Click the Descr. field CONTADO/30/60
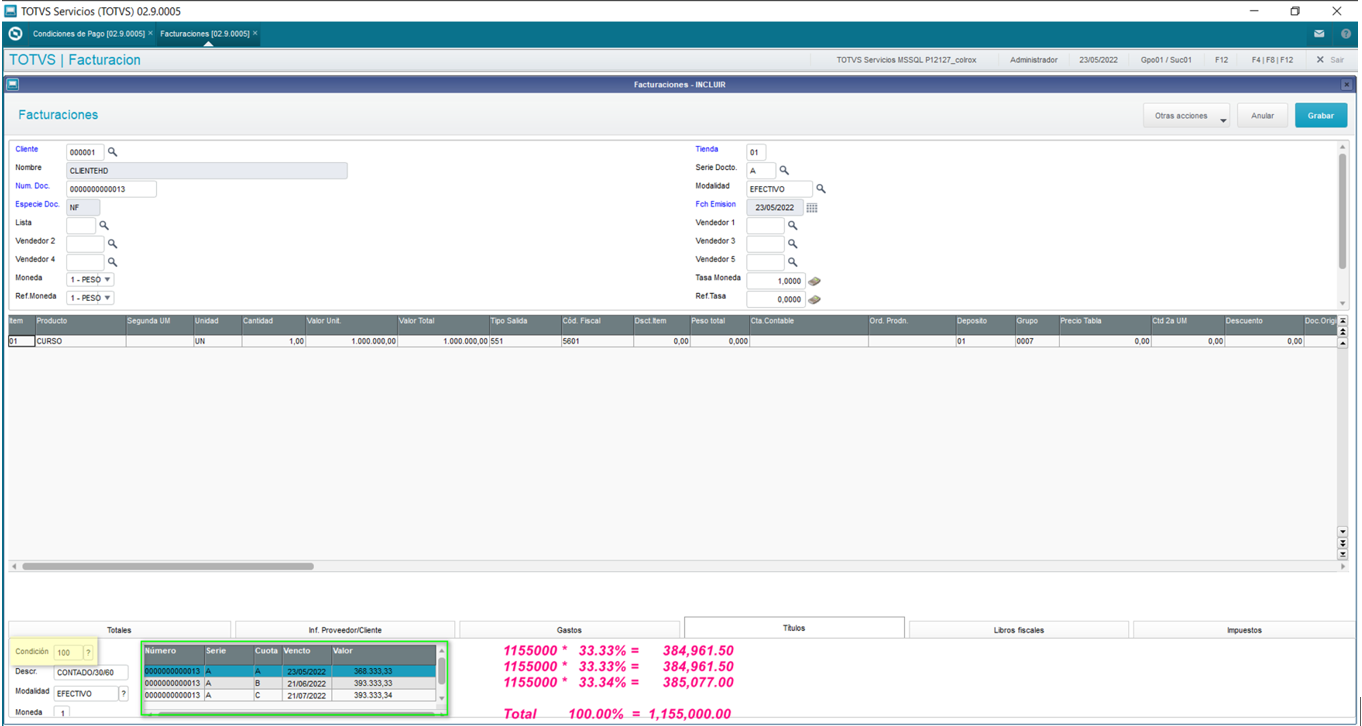This screenshot has width=1362, height=726. coord(91,673)
